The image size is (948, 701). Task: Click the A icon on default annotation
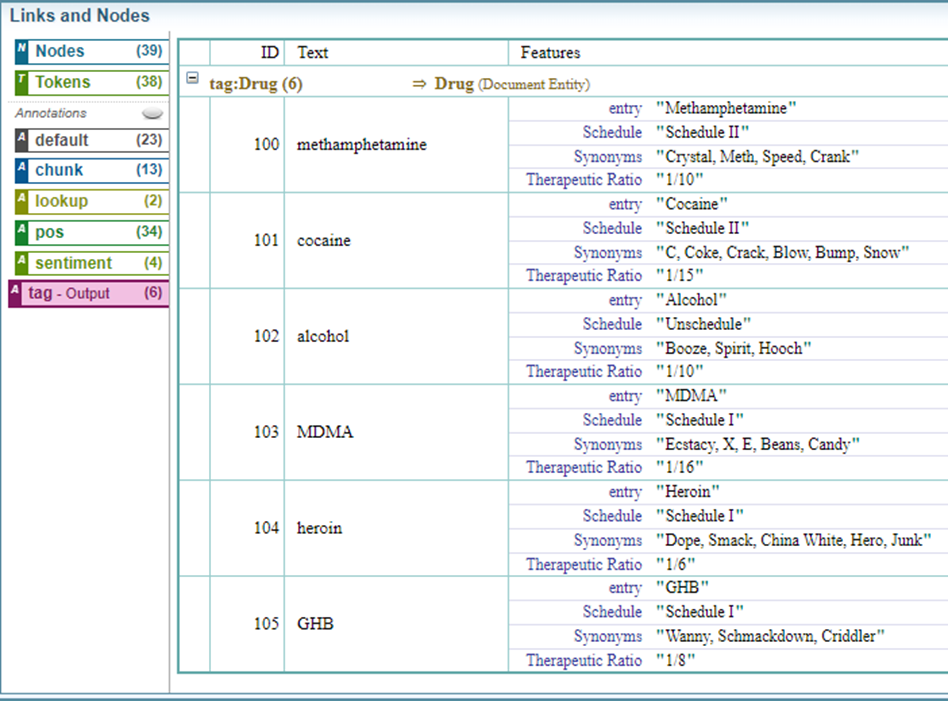coord(22,140)
